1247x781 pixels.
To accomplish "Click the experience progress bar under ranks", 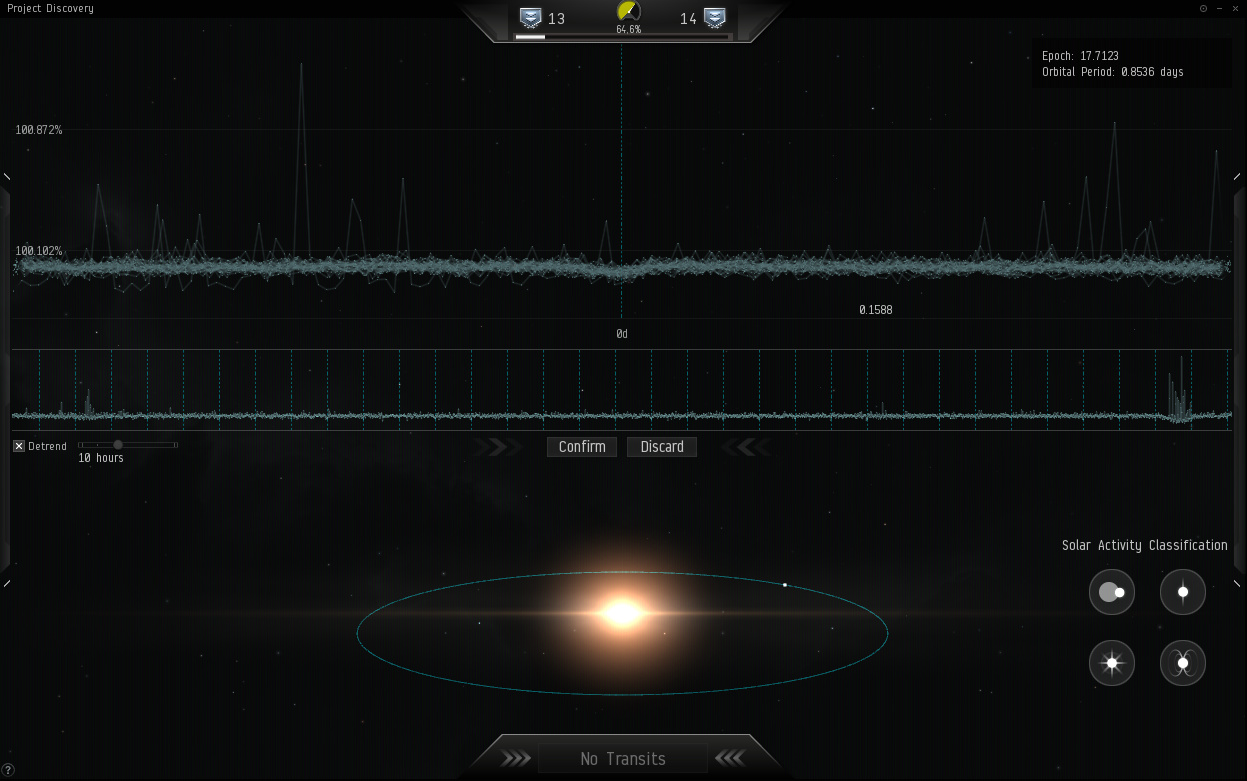I will tap(623, 37).
